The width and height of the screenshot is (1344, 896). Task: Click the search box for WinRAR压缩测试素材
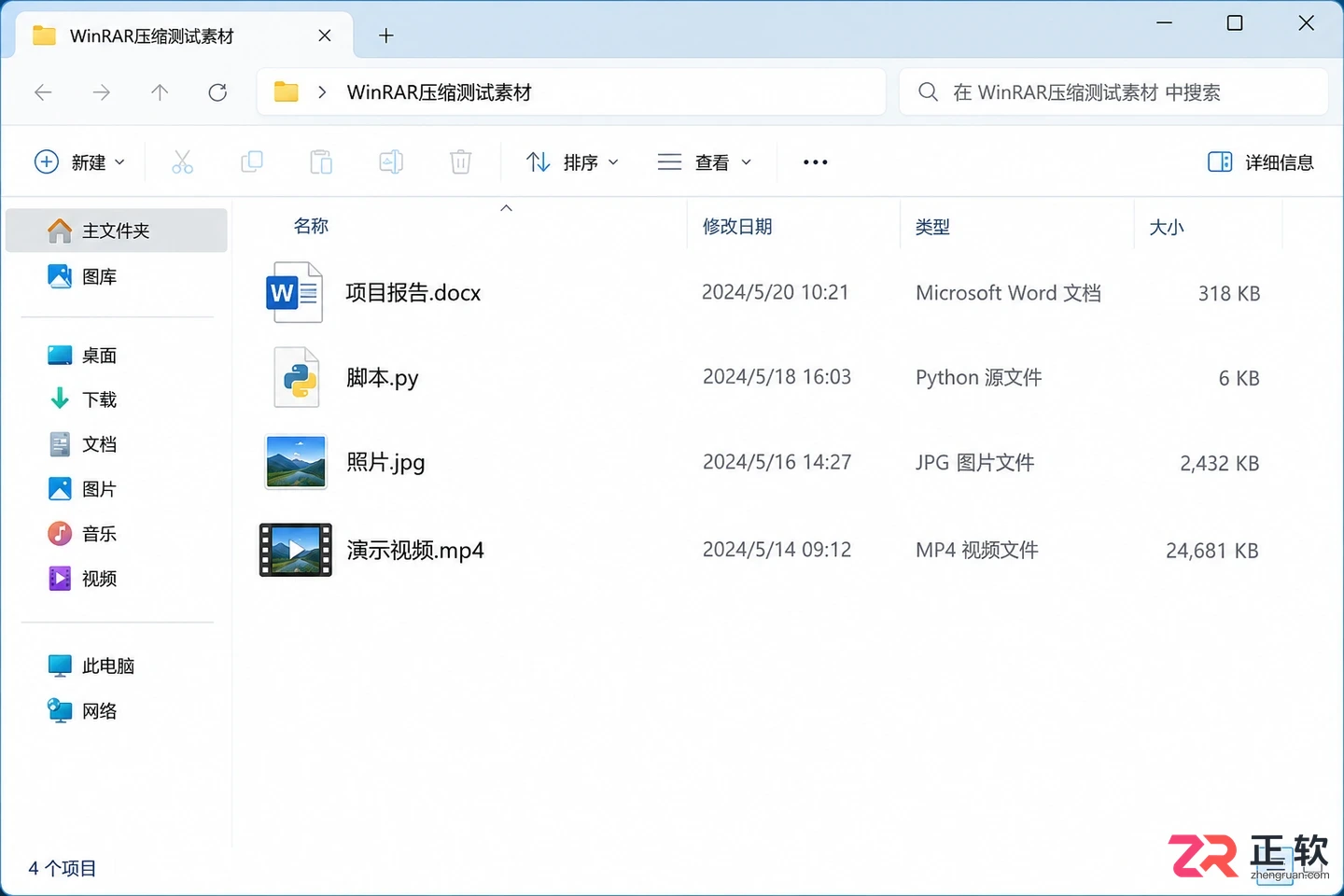pos(1113,92)
